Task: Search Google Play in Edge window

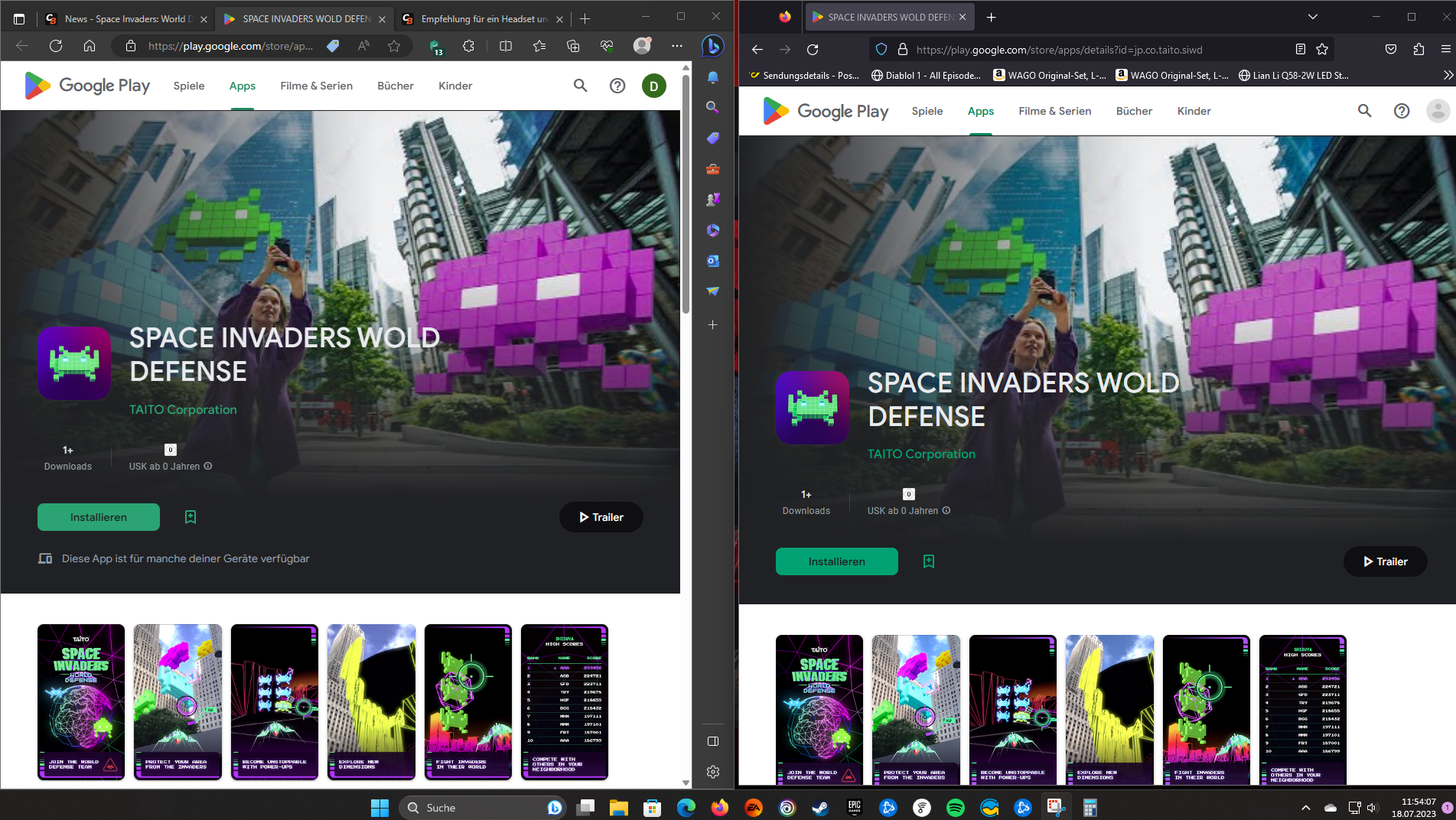Action: pos(581,86)
